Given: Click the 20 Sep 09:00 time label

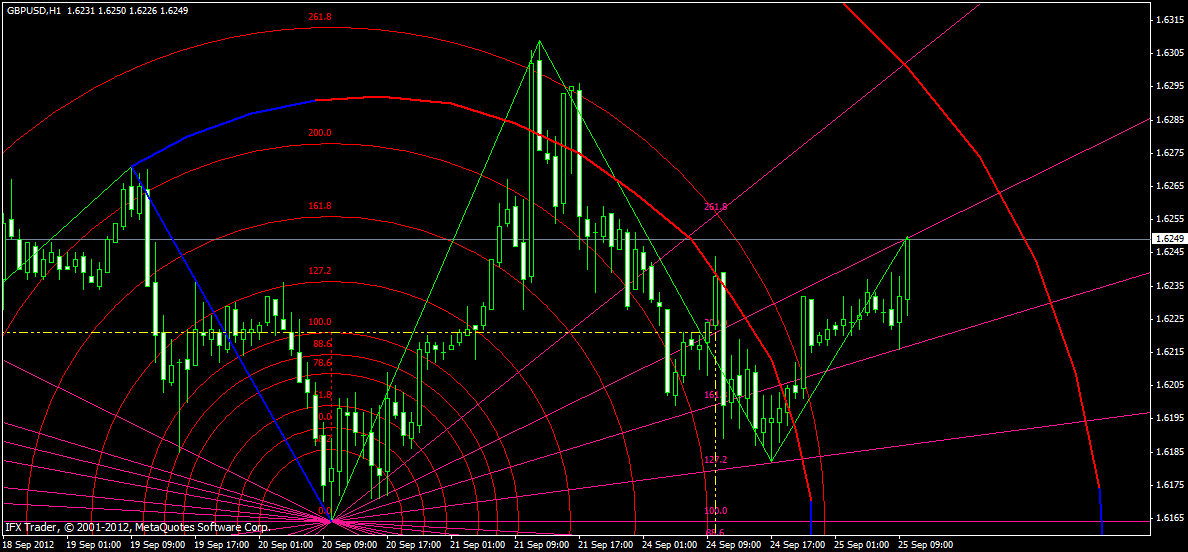Looking at the screenshot, I should [349, 544].
